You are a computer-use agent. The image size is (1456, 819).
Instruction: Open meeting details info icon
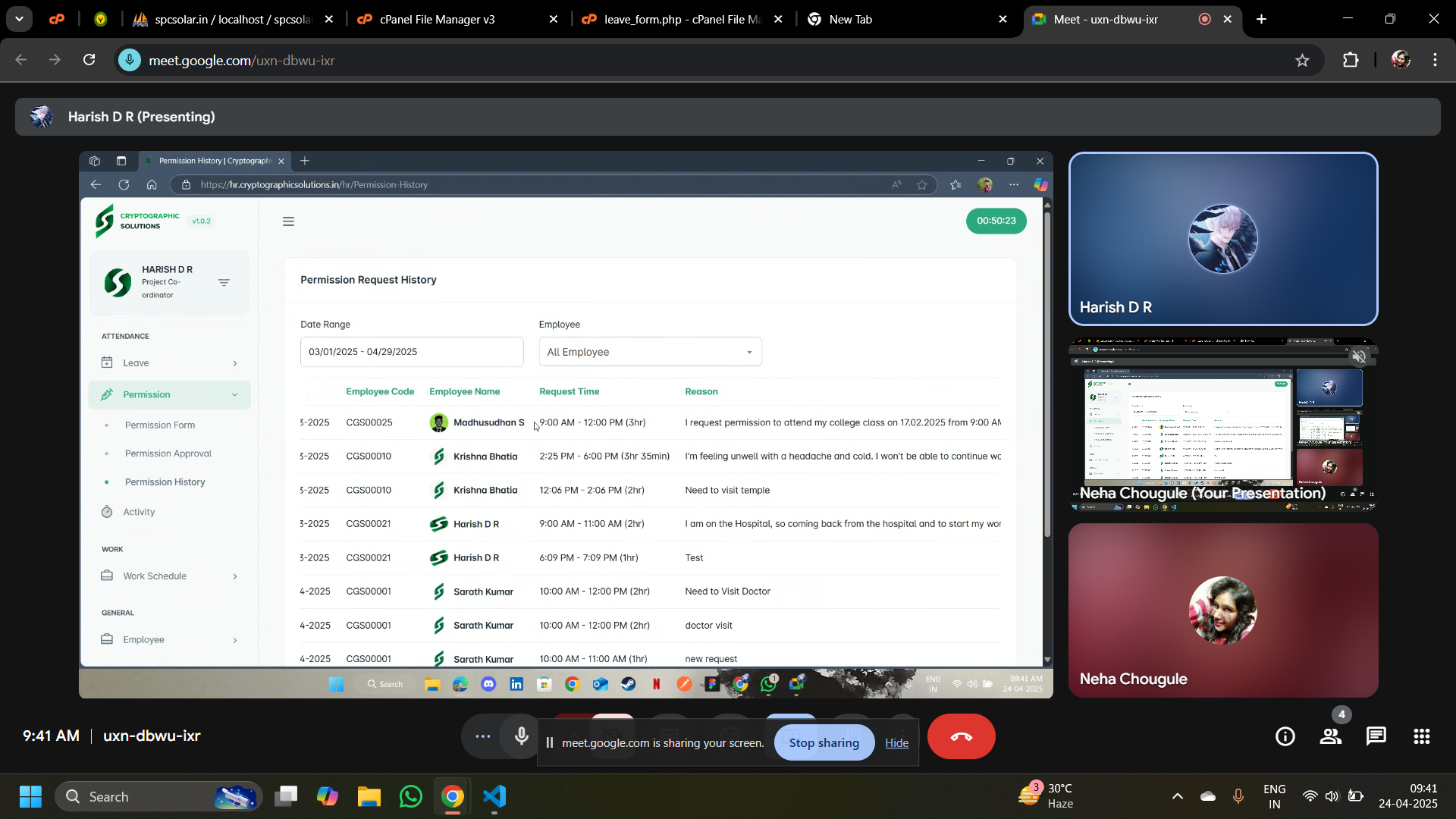[1285, 736]
